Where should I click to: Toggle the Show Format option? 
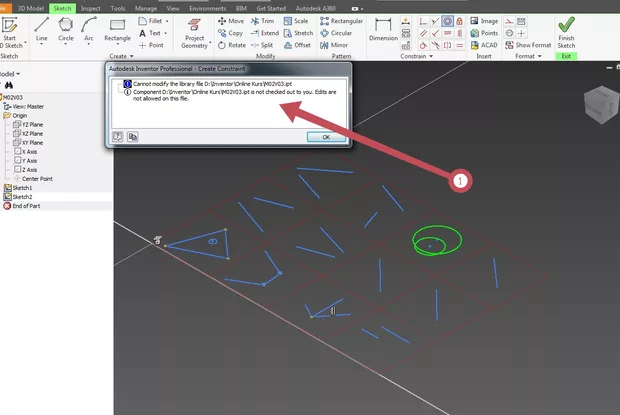[532, 45]
